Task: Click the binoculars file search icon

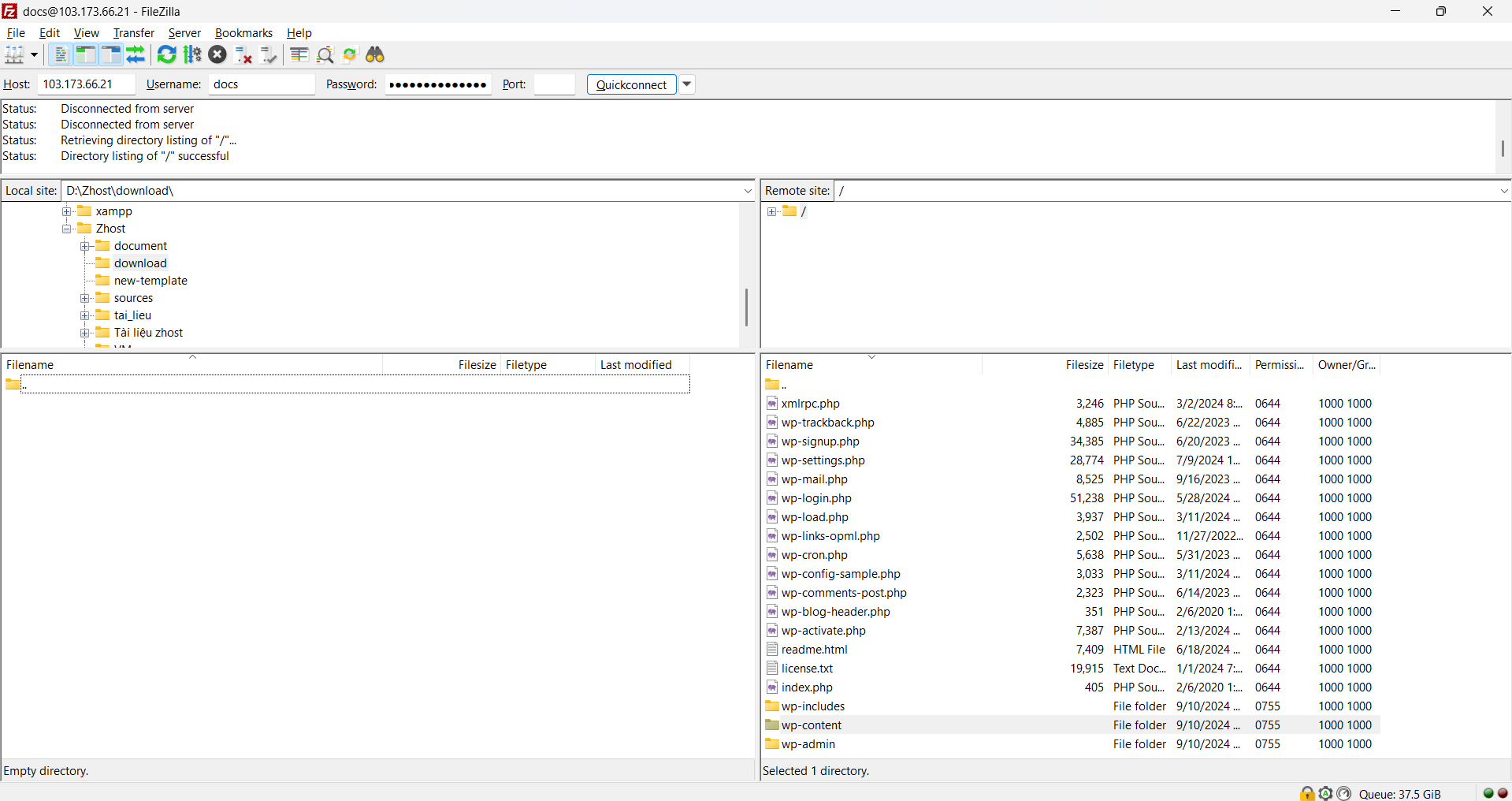Action: [x=375, y=54]
